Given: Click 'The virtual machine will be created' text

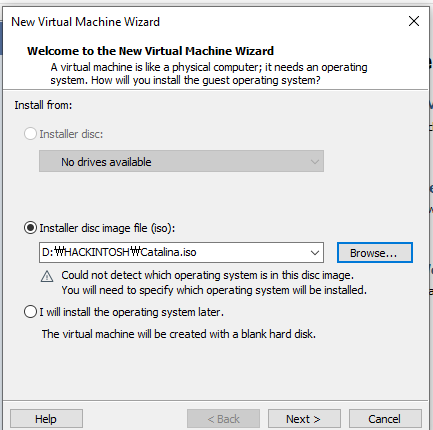Looking at the screenshot, I should click(x=179, y=334).
